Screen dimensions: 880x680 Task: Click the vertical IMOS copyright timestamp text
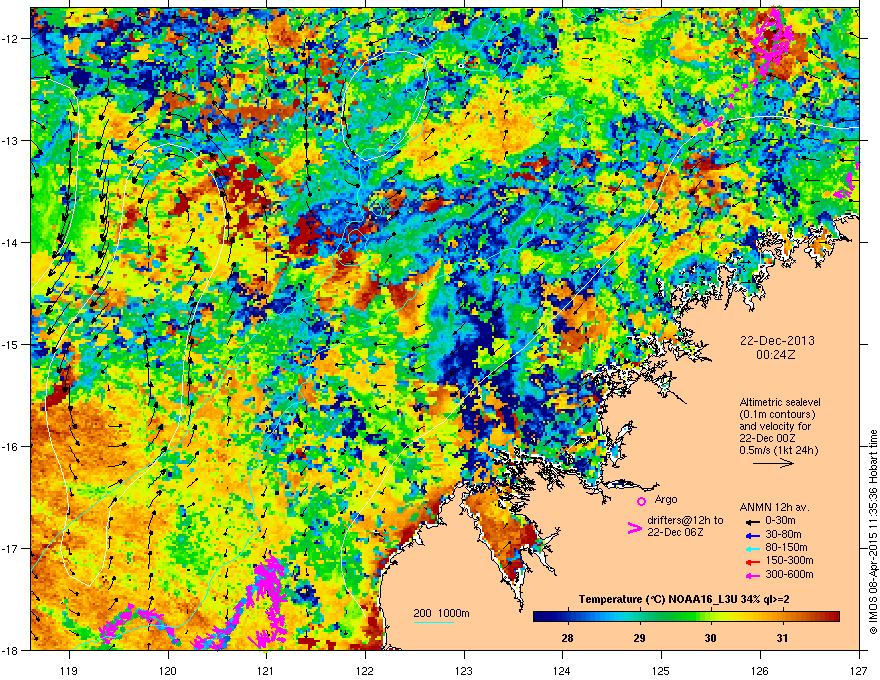pos(873,532)
